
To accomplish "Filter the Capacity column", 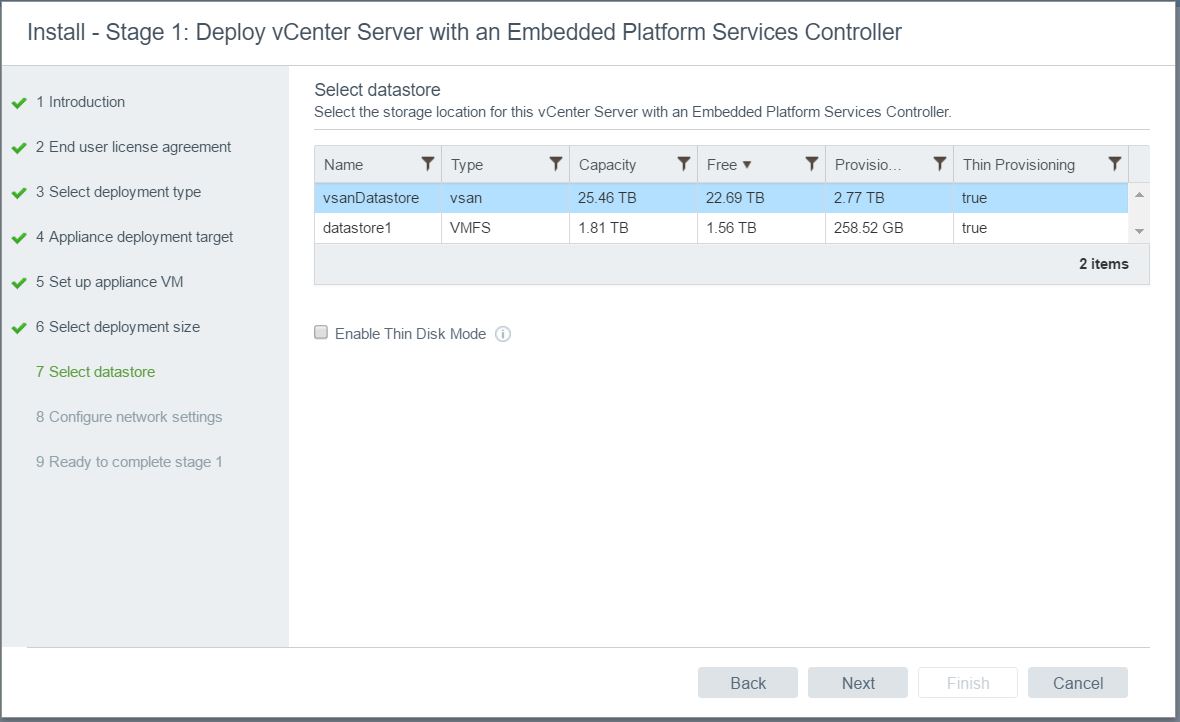I will [x=683, y=163].
